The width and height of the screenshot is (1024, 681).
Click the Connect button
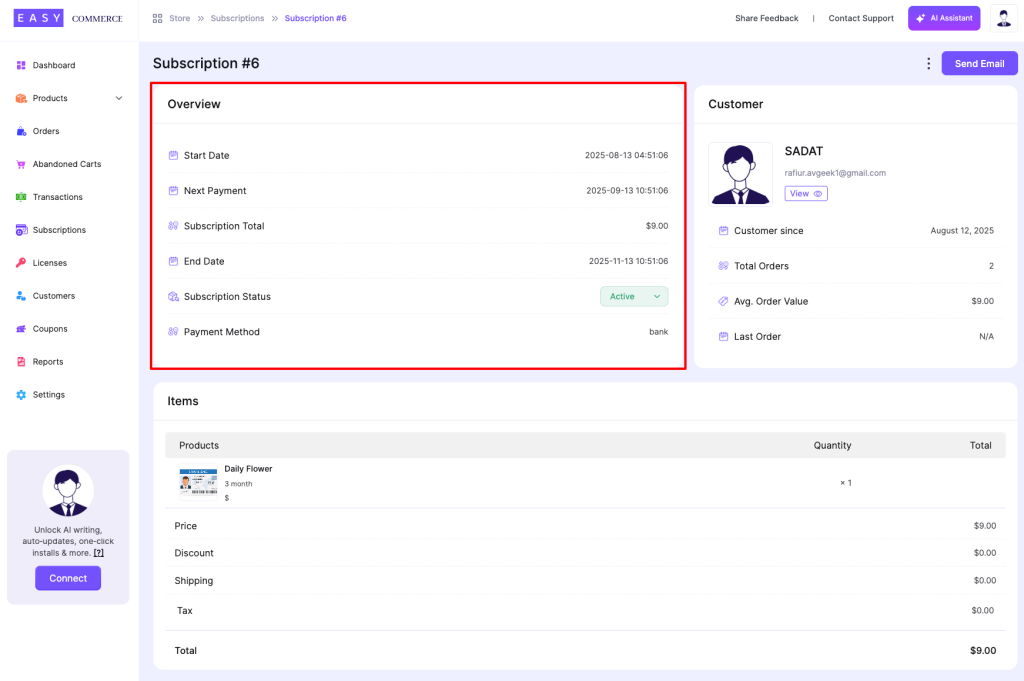(68, 578)
